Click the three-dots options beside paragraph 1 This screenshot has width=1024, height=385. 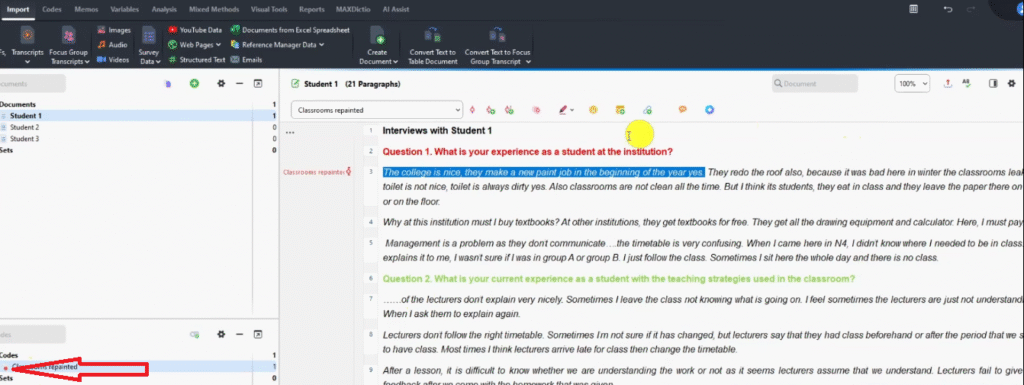[x=290, y=132]
